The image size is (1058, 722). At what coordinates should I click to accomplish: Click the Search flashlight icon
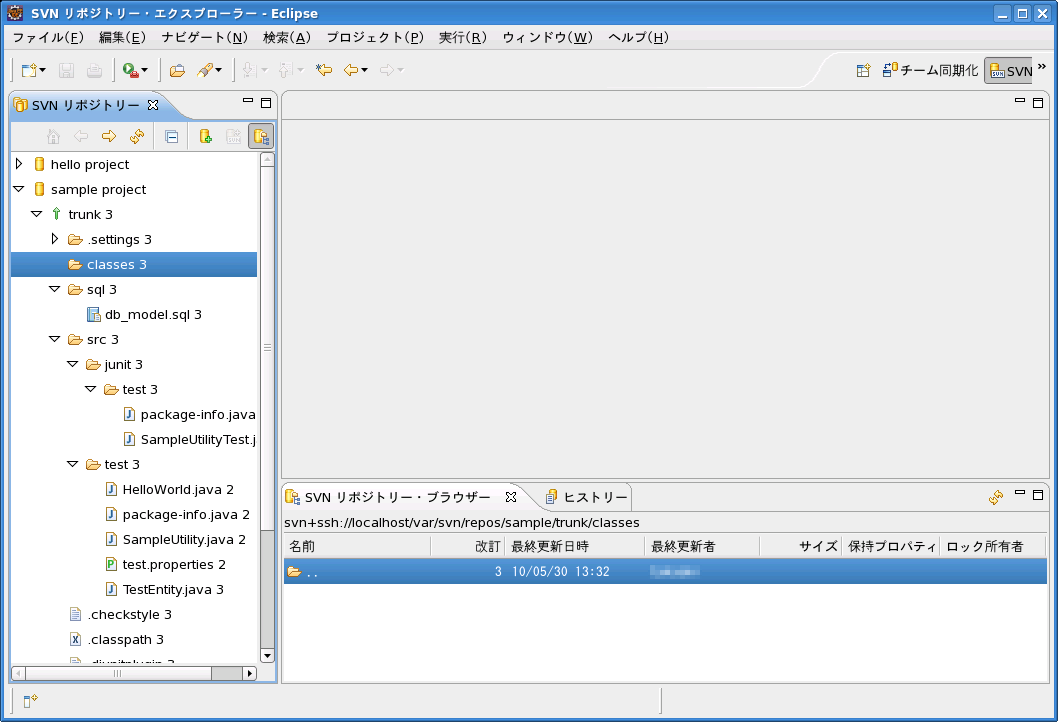coord(205,70)
